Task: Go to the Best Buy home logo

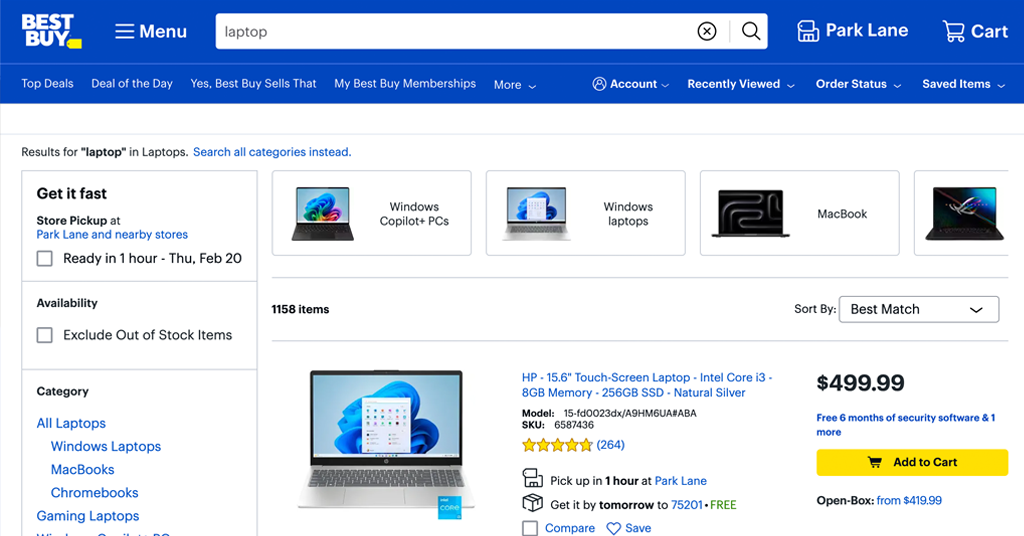Action: coord(52,31)
